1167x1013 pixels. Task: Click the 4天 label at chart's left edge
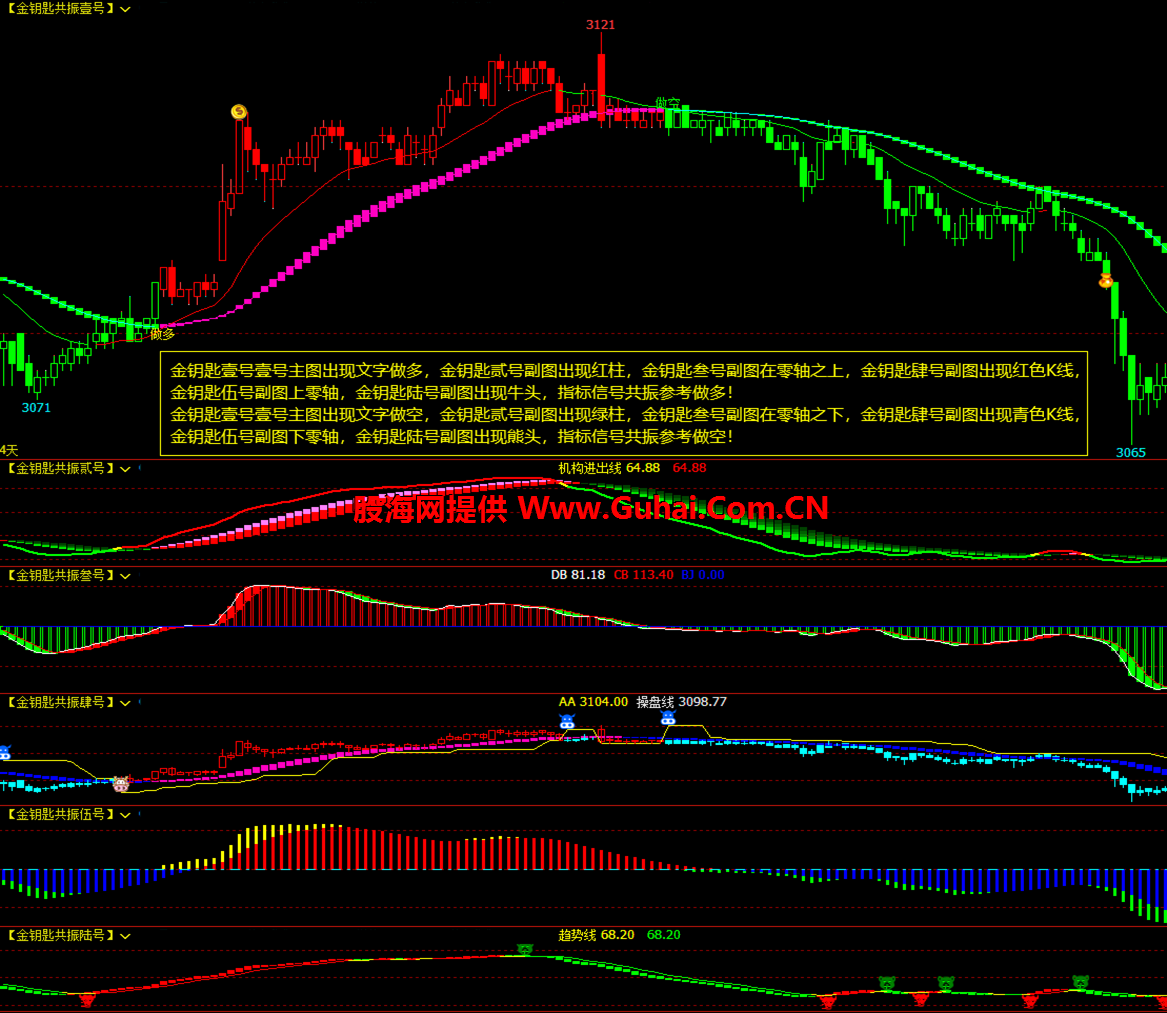(x=9, y=450)
